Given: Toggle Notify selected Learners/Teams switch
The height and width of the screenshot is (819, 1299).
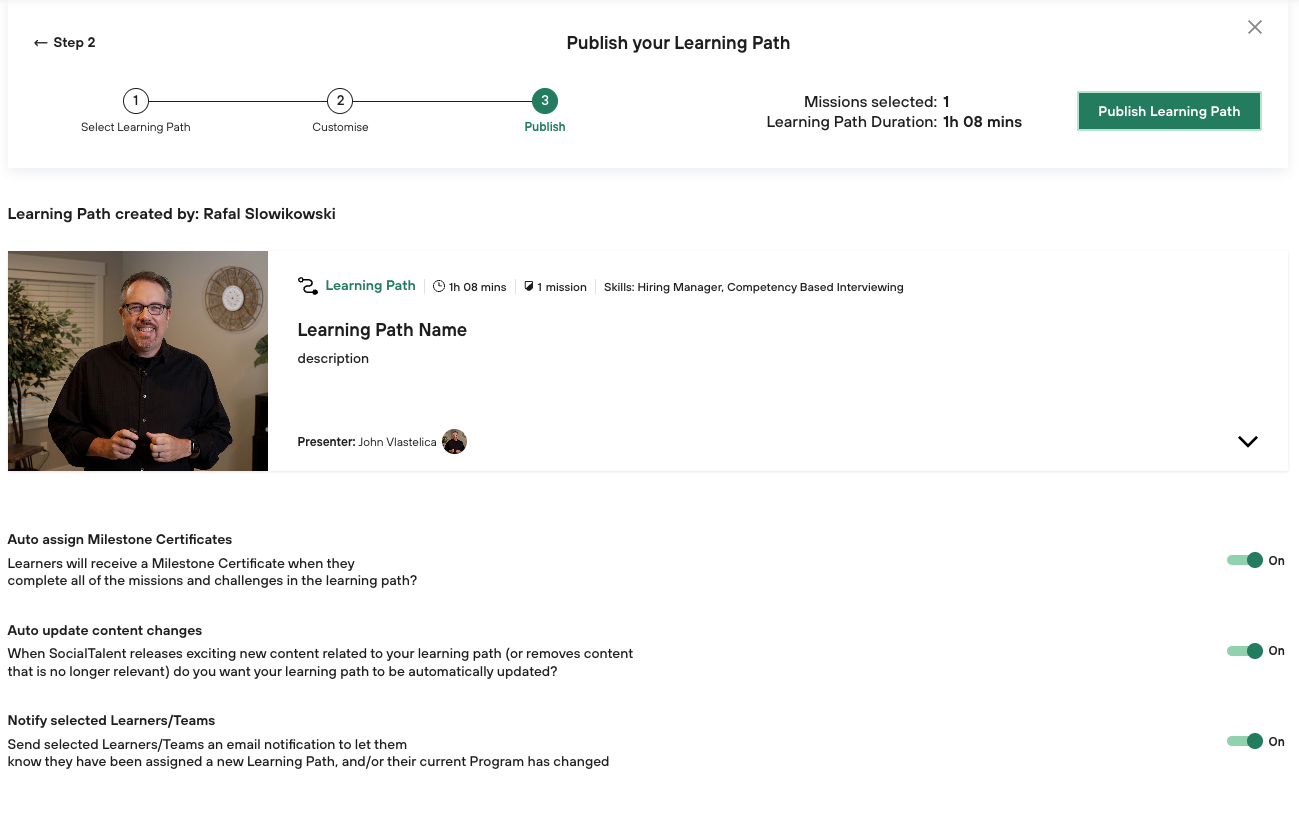Looking at the screenshot, I should (x=1245, y=742).
